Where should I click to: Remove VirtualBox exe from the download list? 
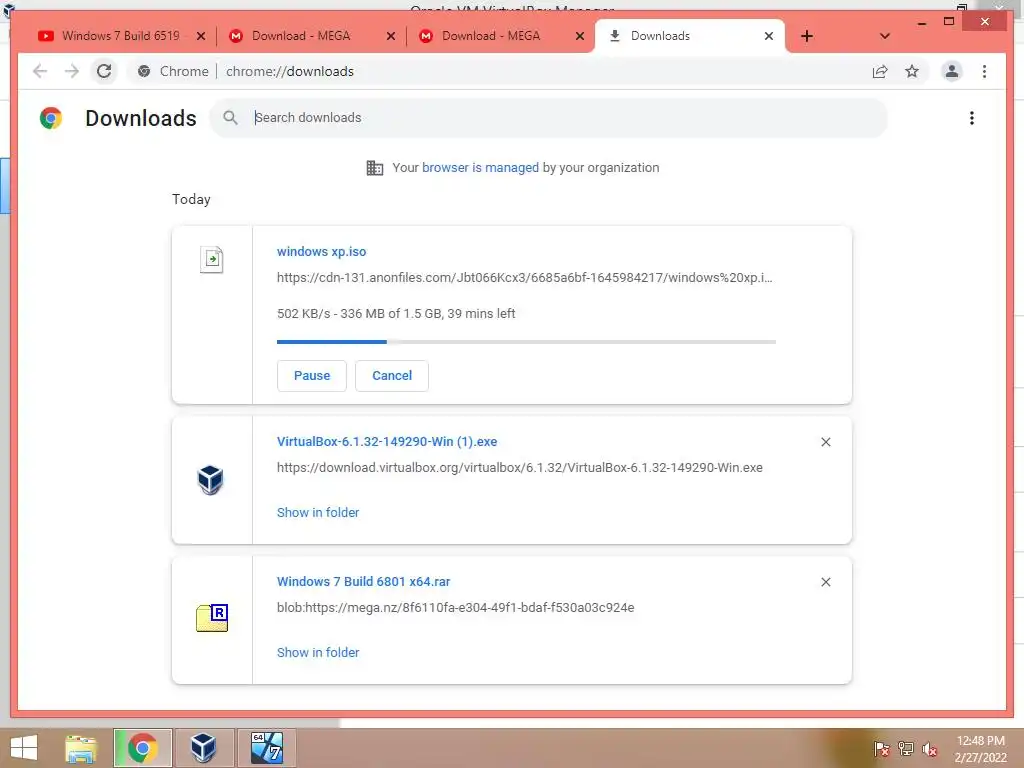point(825,442)
